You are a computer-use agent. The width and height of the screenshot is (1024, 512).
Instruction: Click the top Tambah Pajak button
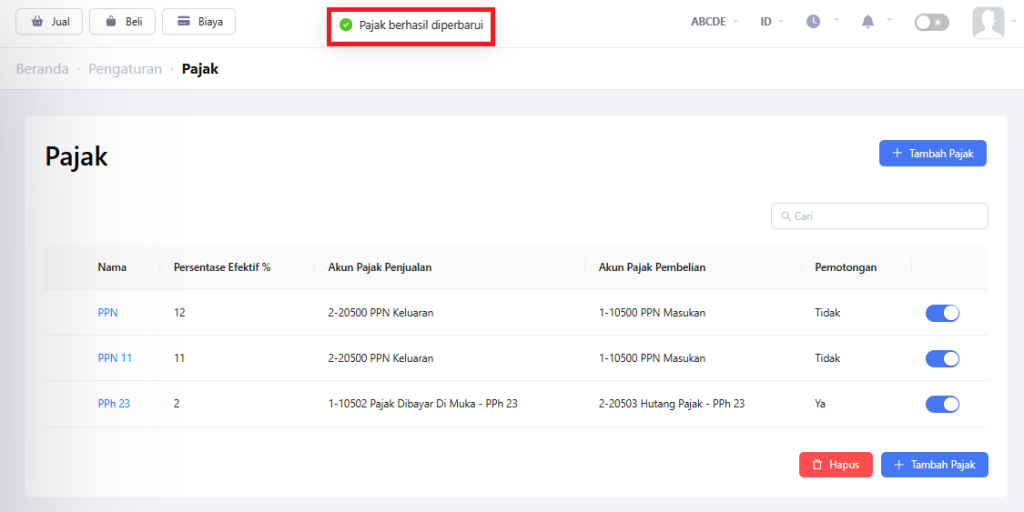tap(932, 153)
